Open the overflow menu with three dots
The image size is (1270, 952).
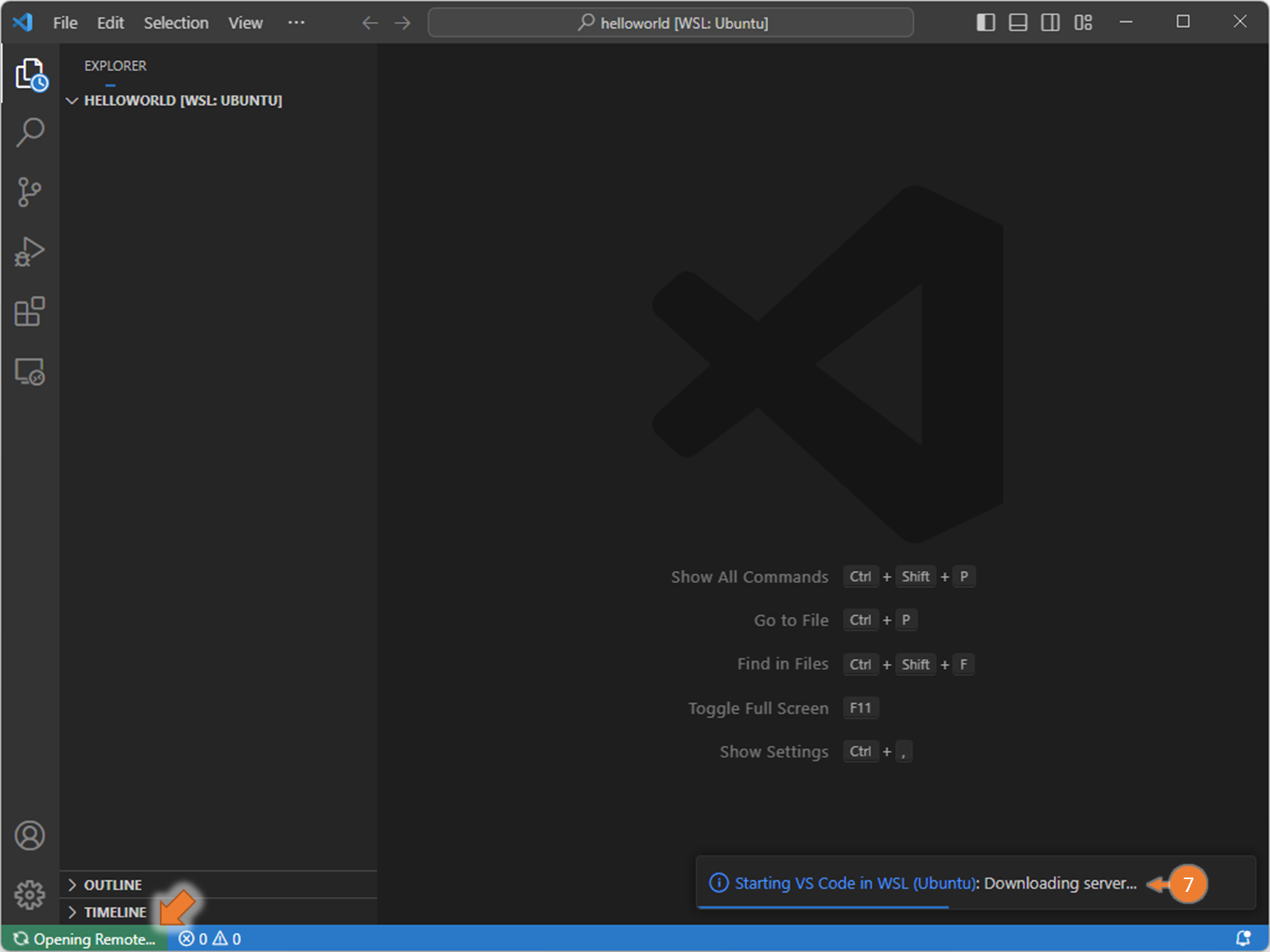click(296, 23)
